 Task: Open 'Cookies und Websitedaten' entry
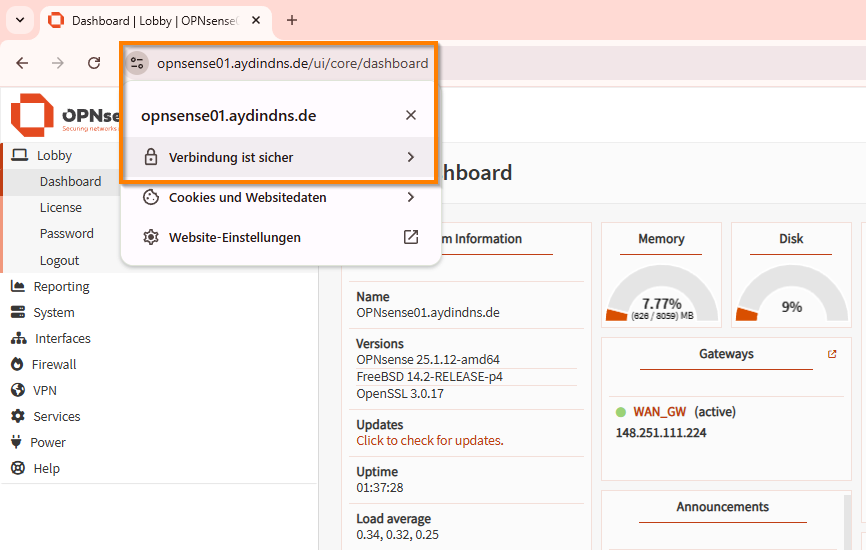click(x=279, y=197)
